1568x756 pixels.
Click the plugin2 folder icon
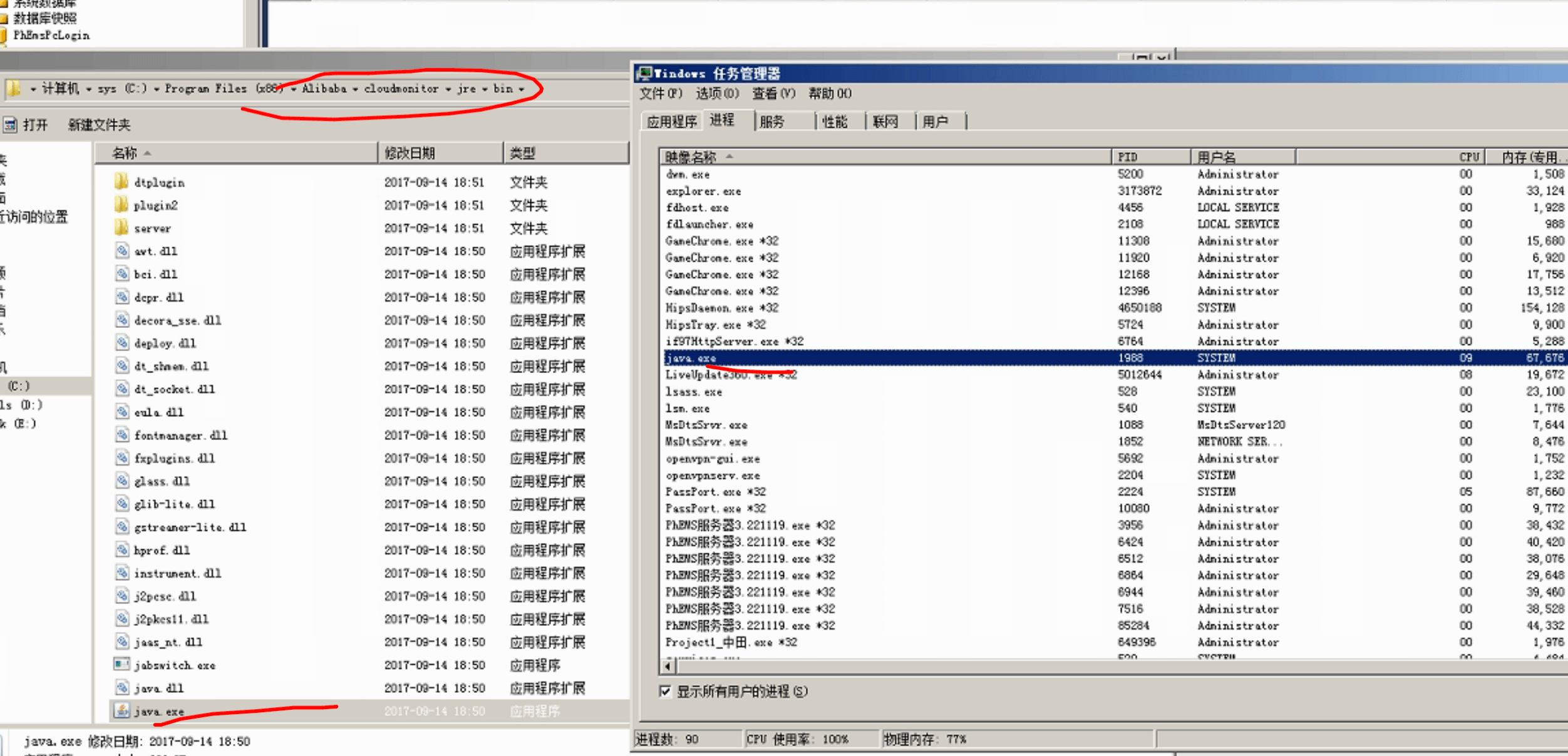tap(121, 205)
